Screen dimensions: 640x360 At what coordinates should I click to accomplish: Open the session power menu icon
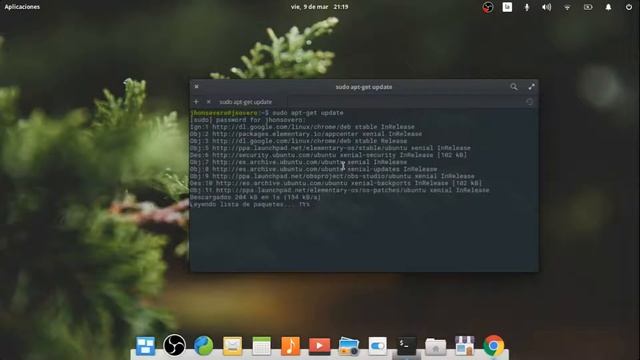(629, 7)
